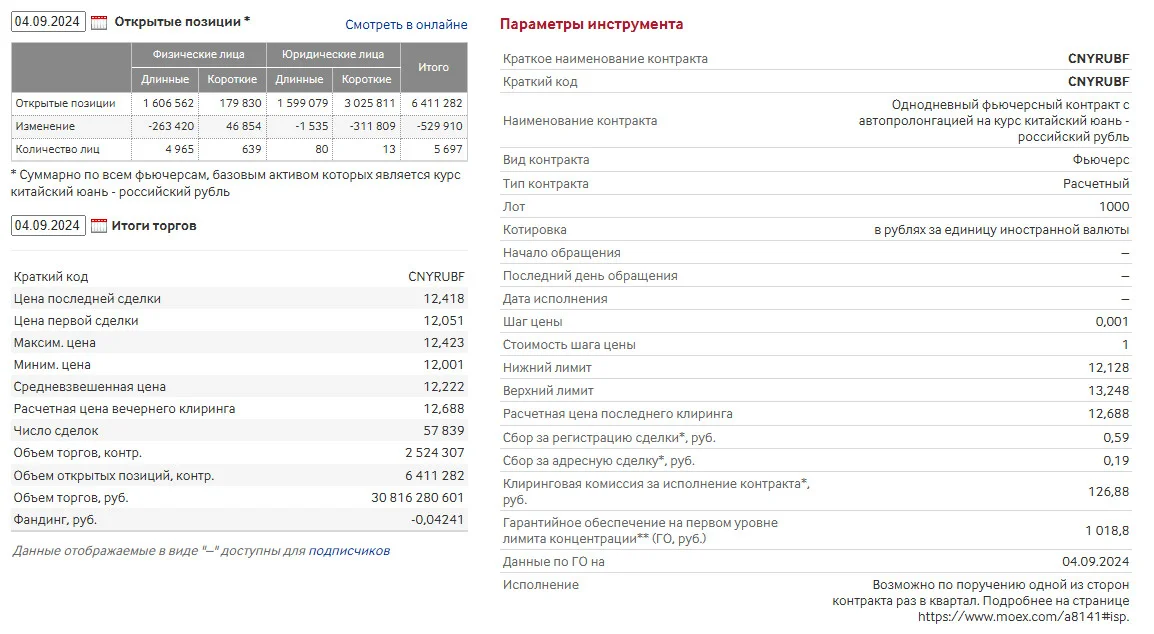Select CNYRUBF in Краткое наименование контракта row
Viewport: 1154px width, 634px height.
coord(1098,59)
